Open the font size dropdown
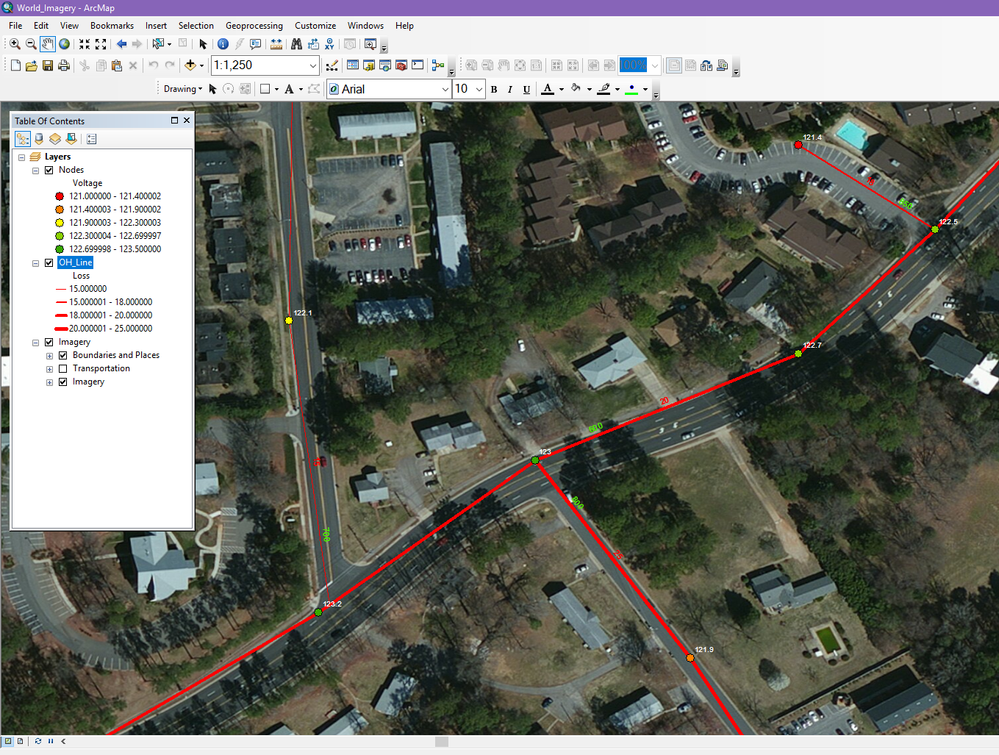This screenshot has width=999, height=755. pos(478,89)
